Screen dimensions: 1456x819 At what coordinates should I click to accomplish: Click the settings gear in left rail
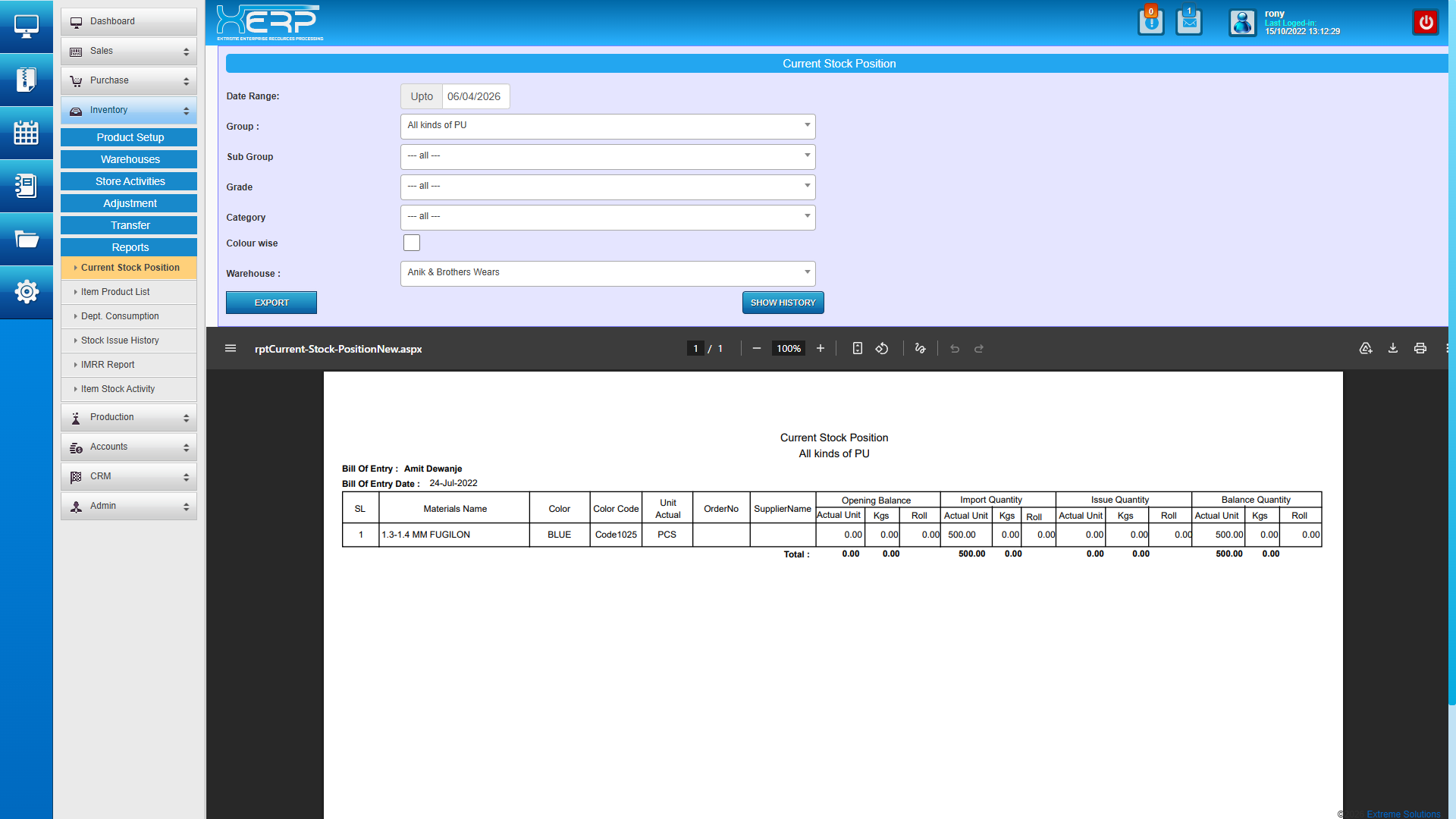point(26,292)
